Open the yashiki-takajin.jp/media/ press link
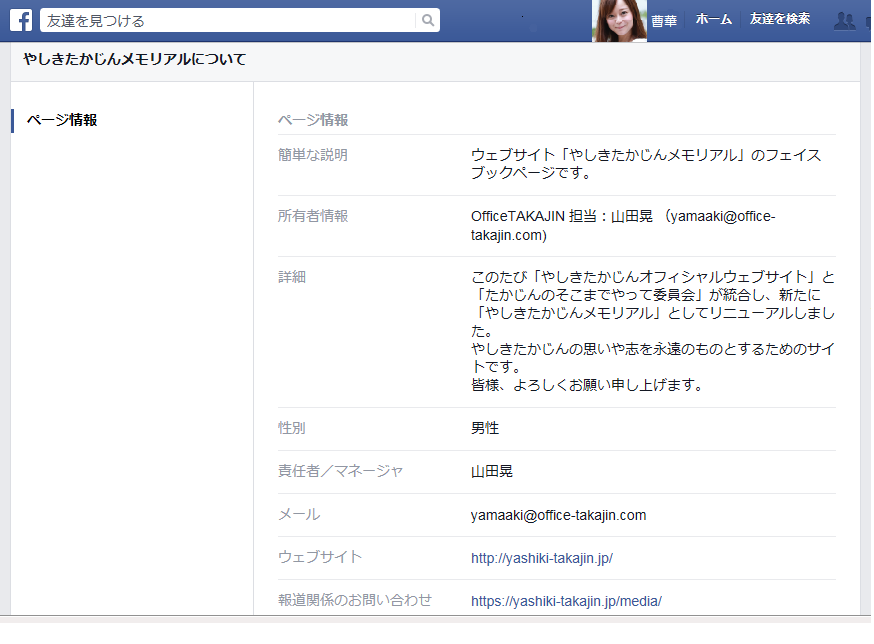Viewport: 874px width, 644px height. click(566, 601)
